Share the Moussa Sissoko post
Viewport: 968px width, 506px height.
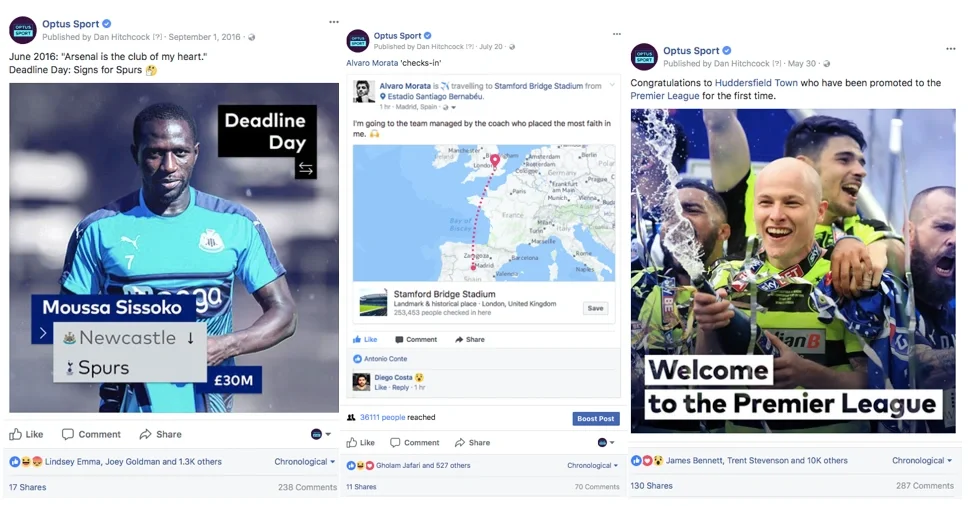click(161, 434)
